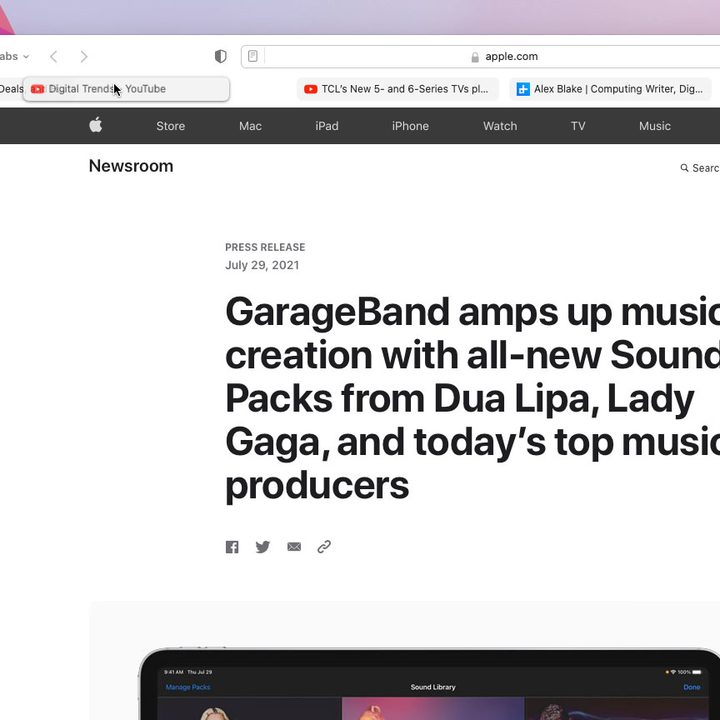Expand the tab groups dropdown chevron

[x=26, y=56]
